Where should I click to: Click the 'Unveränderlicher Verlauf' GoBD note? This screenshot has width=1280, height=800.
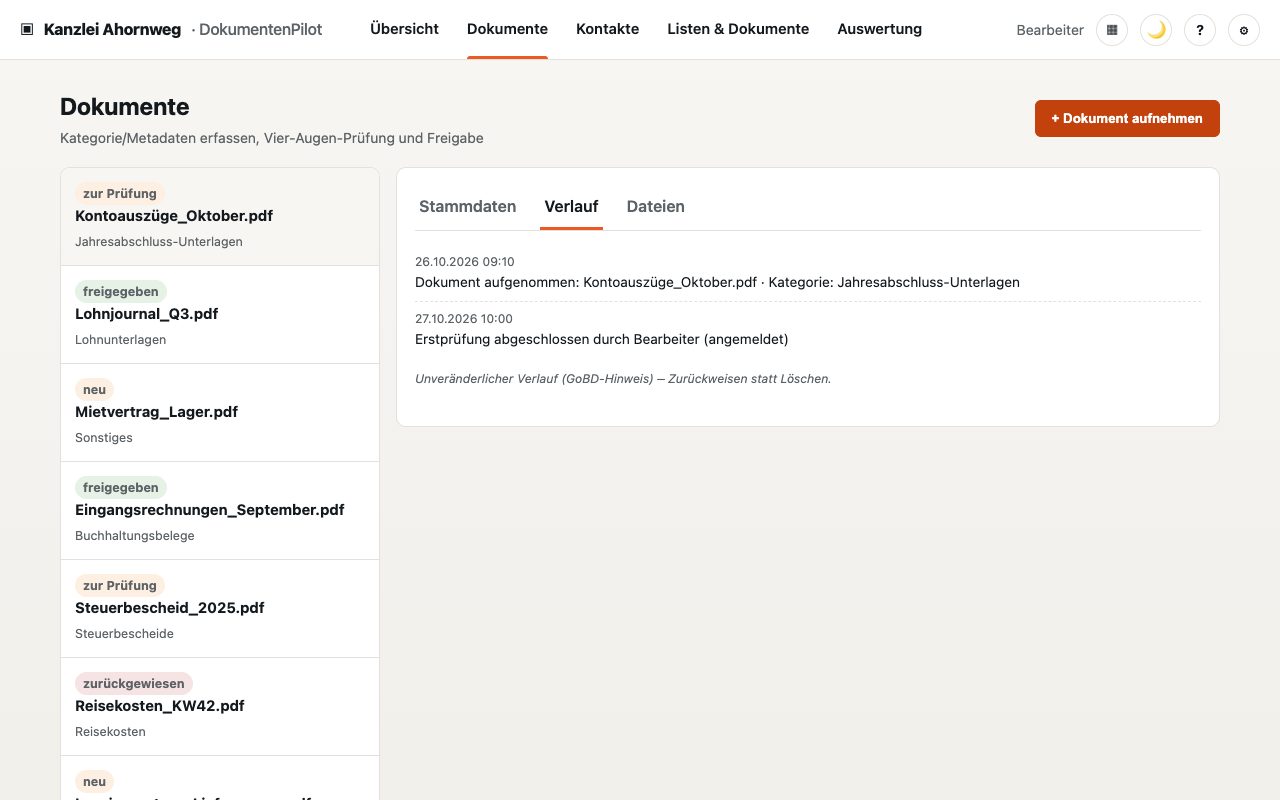point(623,379)
